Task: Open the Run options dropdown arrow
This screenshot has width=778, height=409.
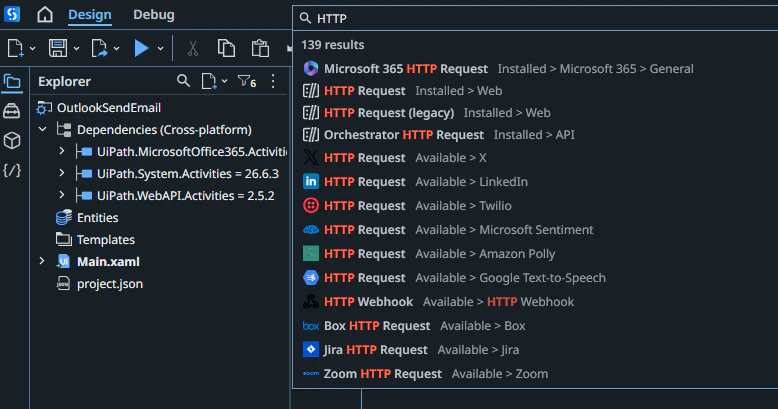Action: pos(160,49)
